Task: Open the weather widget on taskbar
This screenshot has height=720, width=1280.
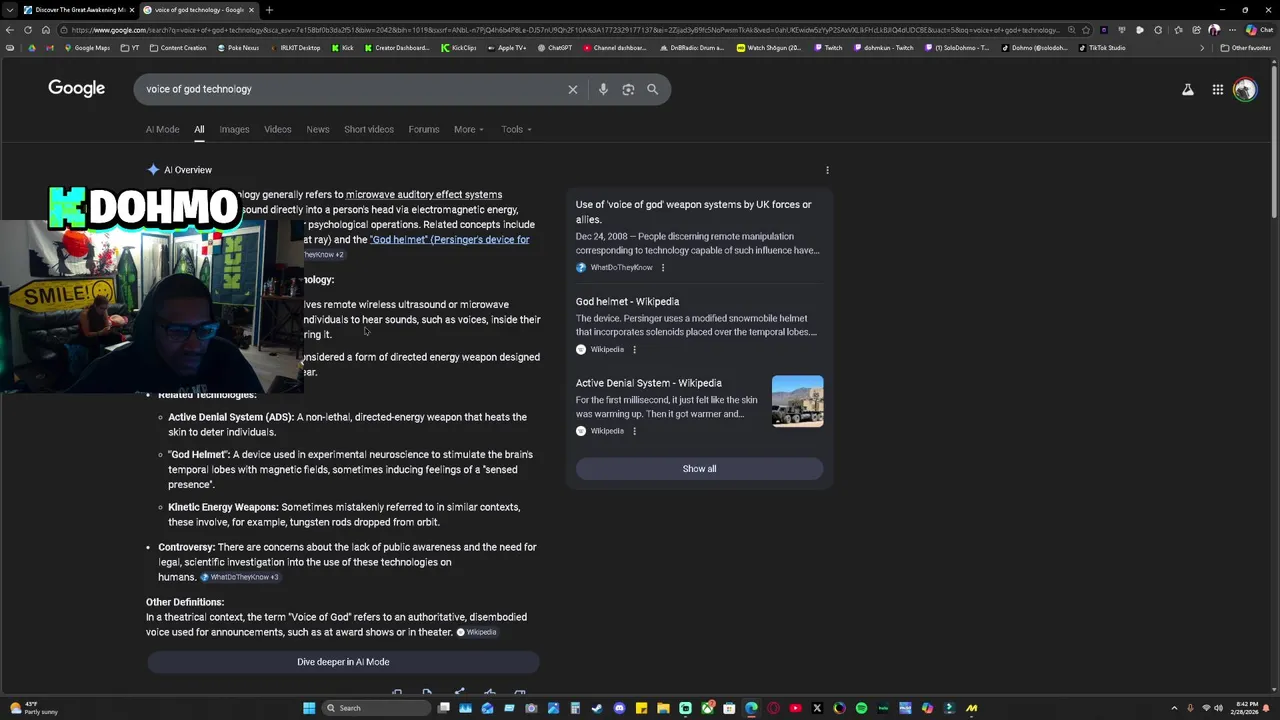Action: click(34, 708)
